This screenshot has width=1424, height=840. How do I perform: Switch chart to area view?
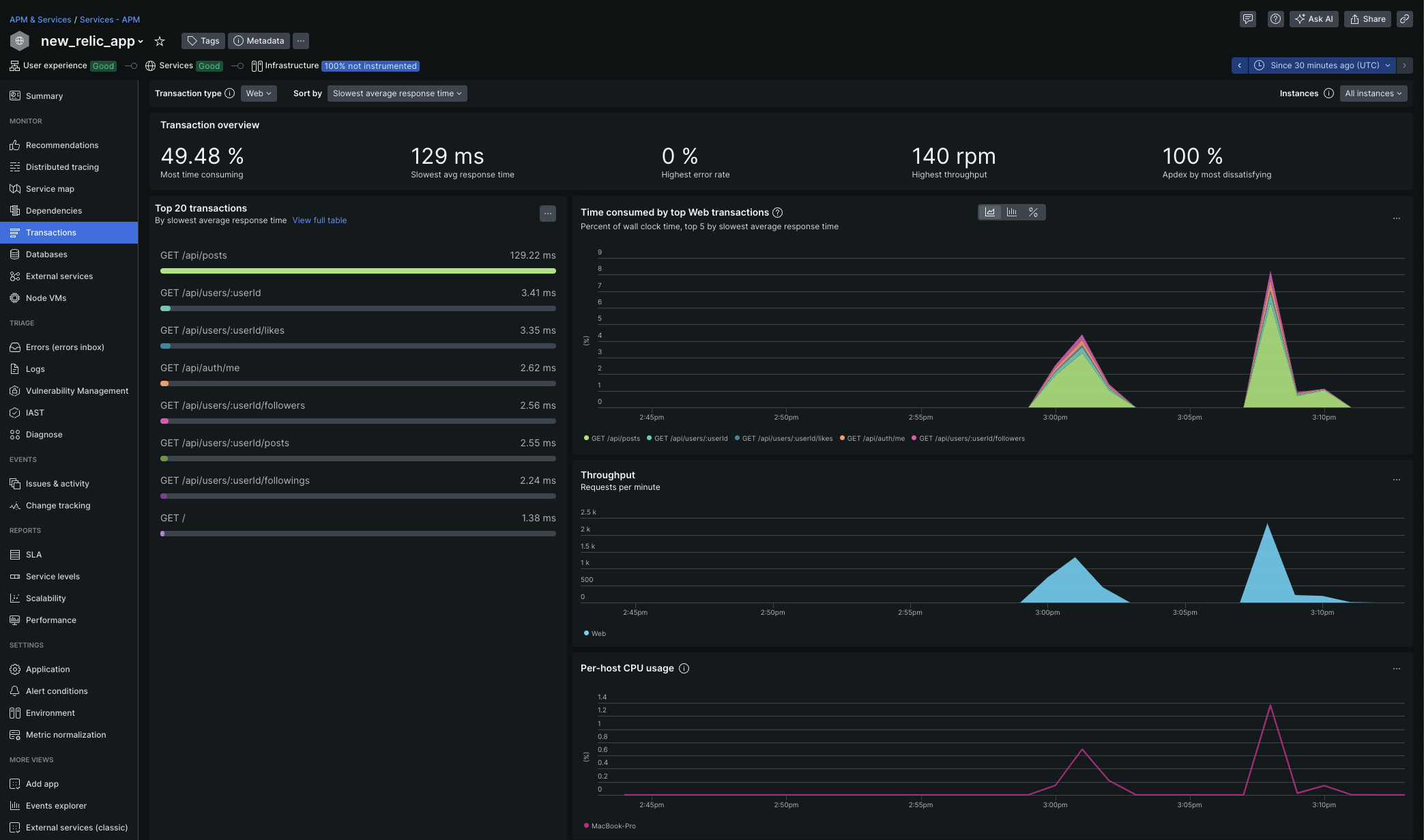(x=990, y=212)
